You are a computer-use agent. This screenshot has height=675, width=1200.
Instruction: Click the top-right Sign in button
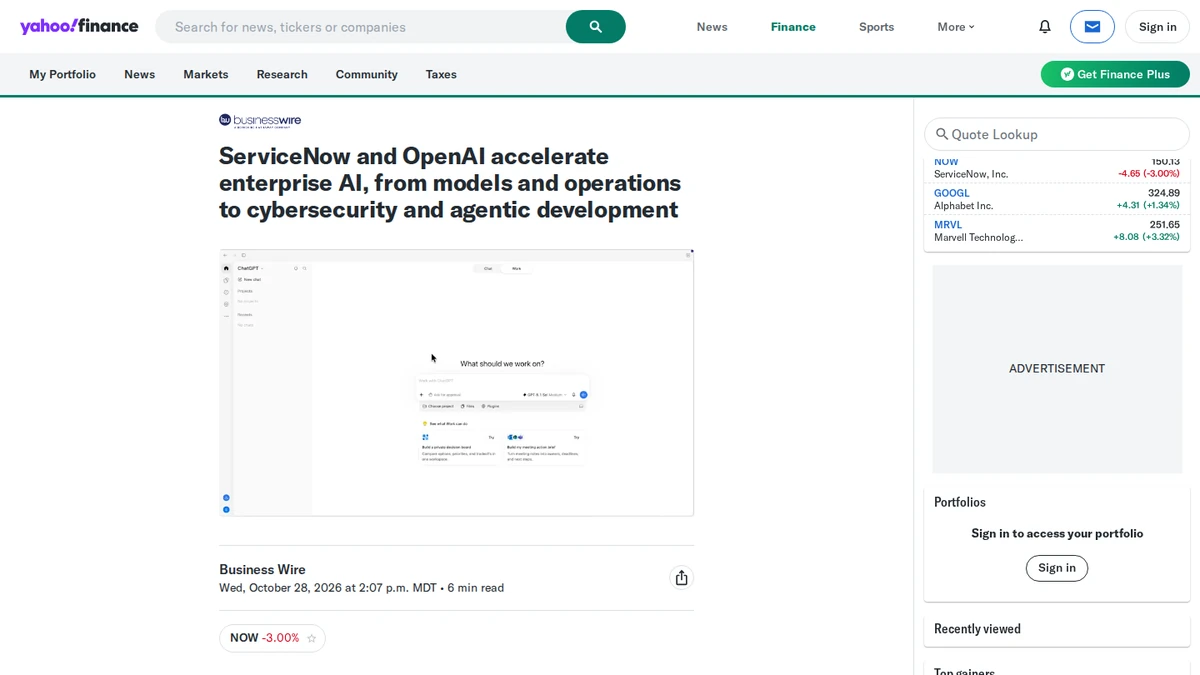pos(1157,27)
